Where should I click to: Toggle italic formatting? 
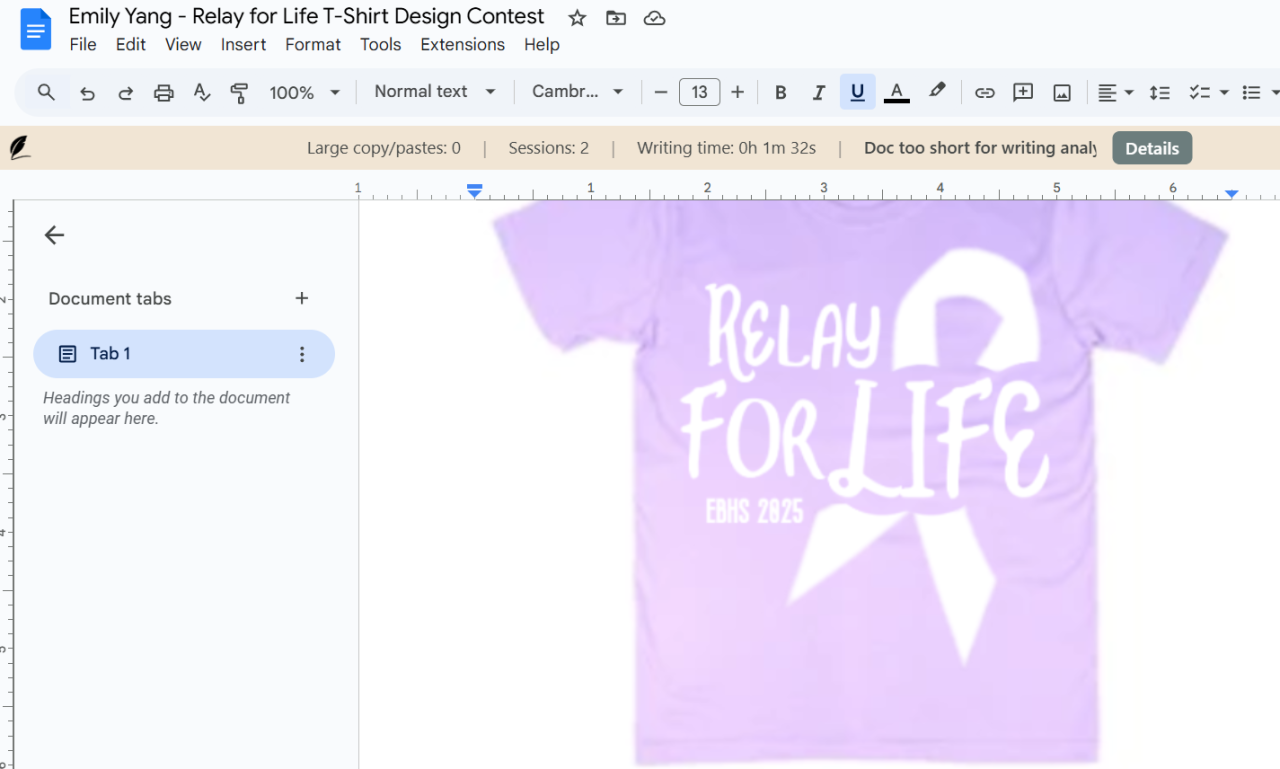tap(819, 93)
